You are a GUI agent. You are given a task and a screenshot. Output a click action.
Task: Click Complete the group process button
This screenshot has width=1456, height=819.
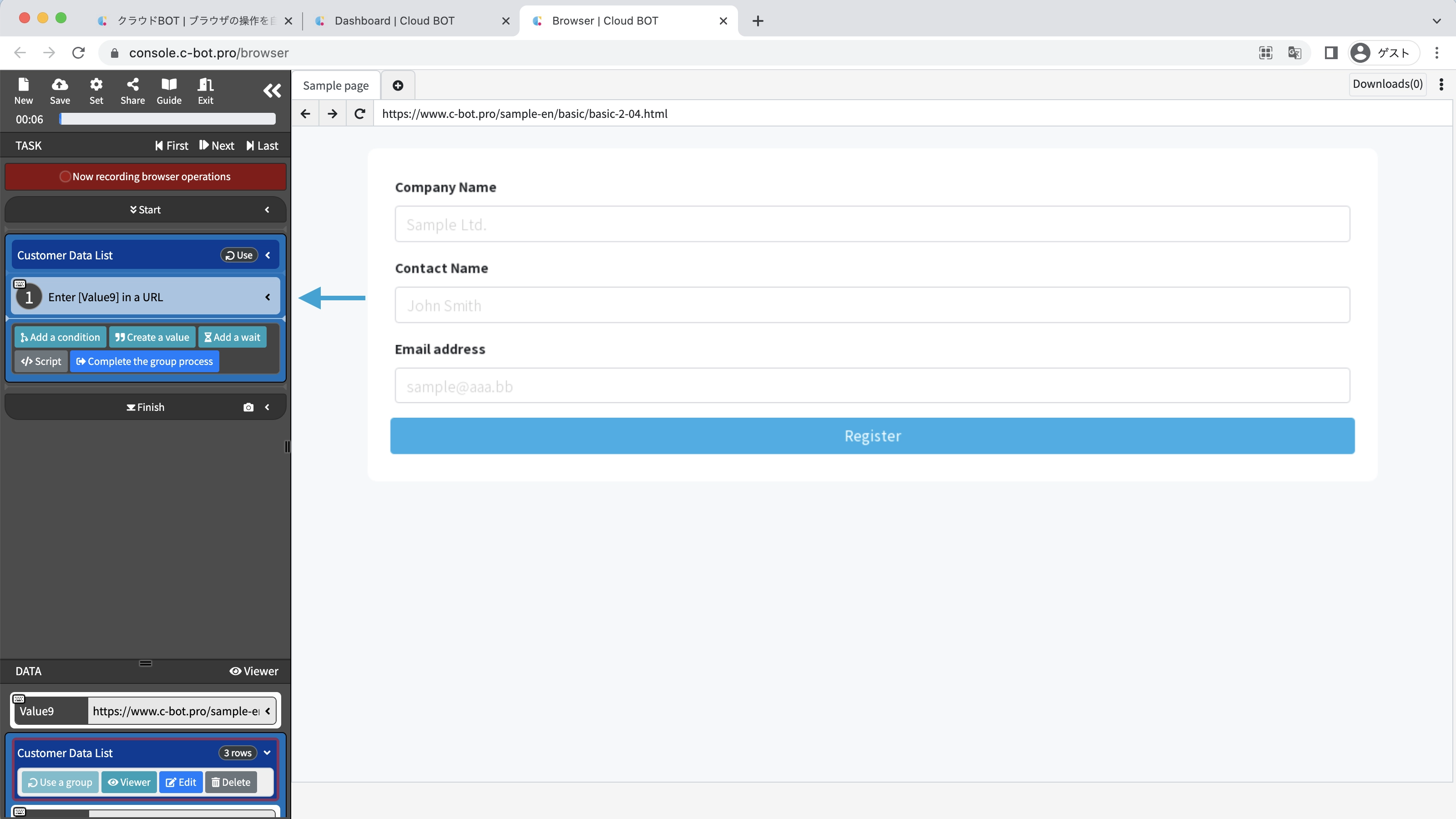[x=145, y=362]
